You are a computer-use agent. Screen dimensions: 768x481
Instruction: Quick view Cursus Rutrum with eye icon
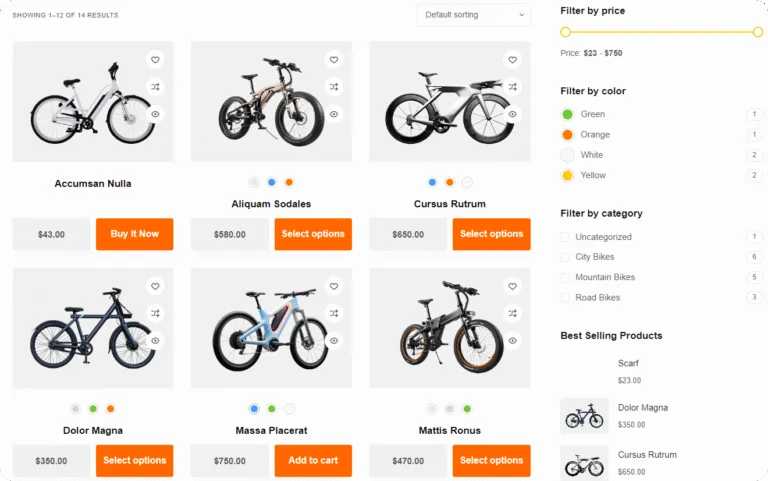pyautogui.click(x=512, y=114)
